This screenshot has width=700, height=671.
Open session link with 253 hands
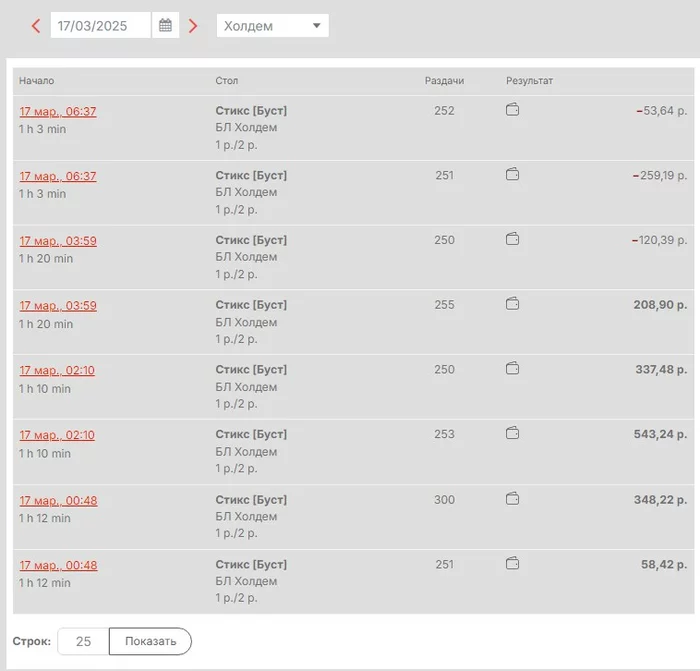tap(58, 436)
